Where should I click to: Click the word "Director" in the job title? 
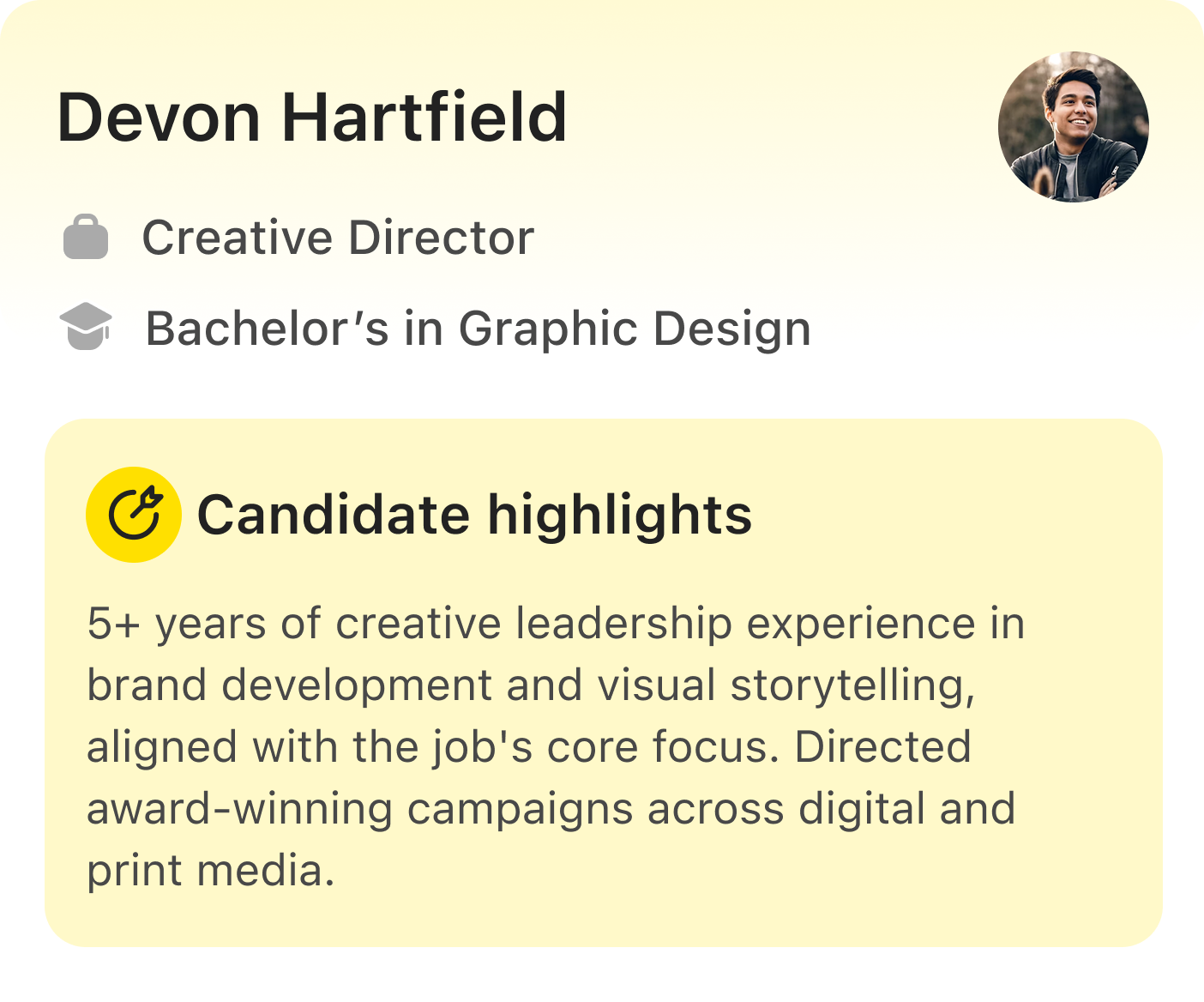[441, 238]
